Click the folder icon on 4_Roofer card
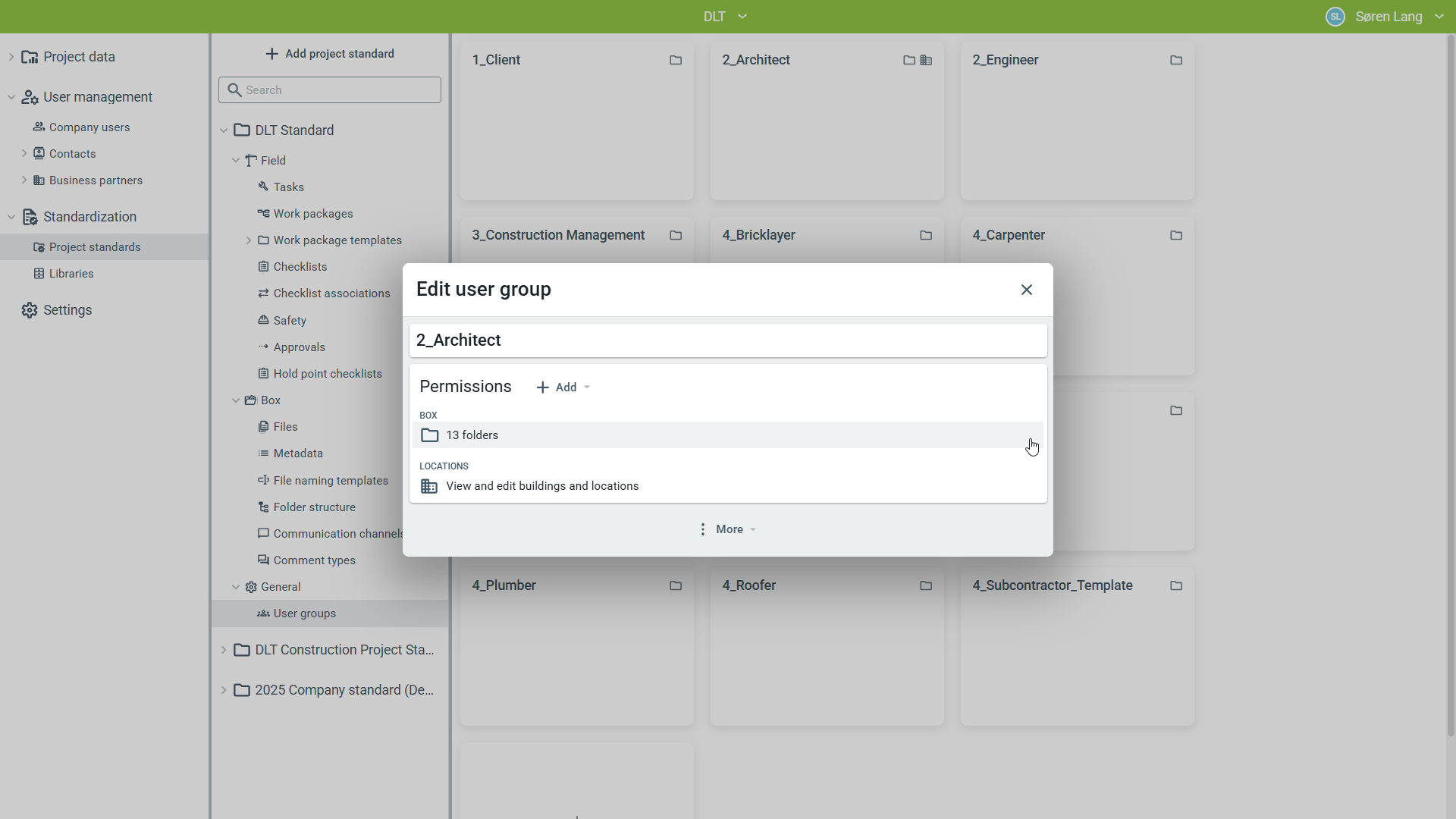Viewport: 1456px width, 819px height. pyautogui.click(x=926, y=585)
